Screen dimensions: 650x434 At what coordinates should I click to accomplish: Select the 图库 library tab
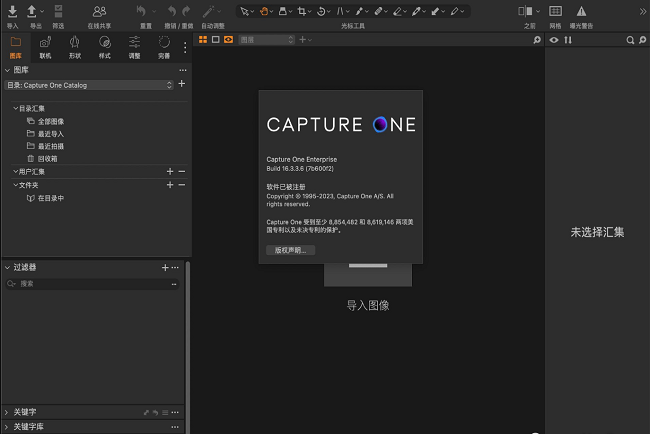pyautogui.click(x=16, y=47)
